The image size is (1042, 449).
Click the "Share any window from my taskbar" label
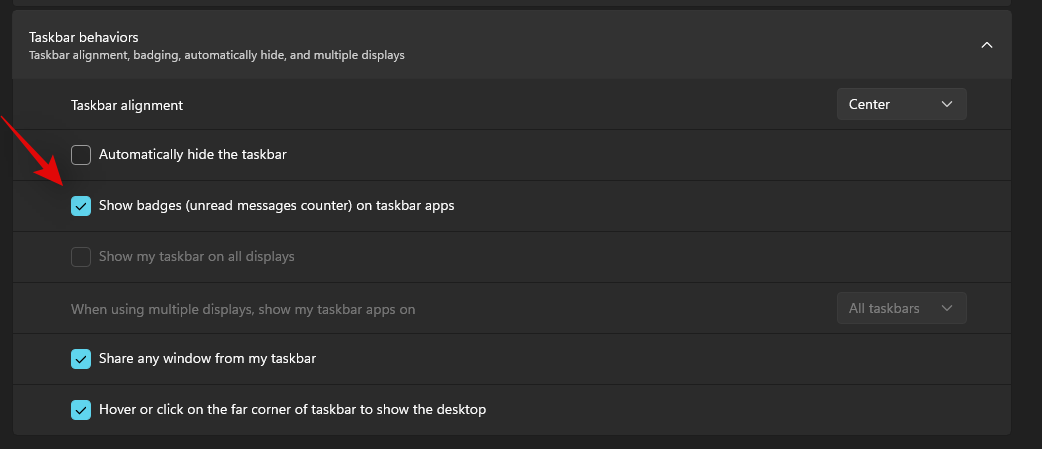click(207, 358)
